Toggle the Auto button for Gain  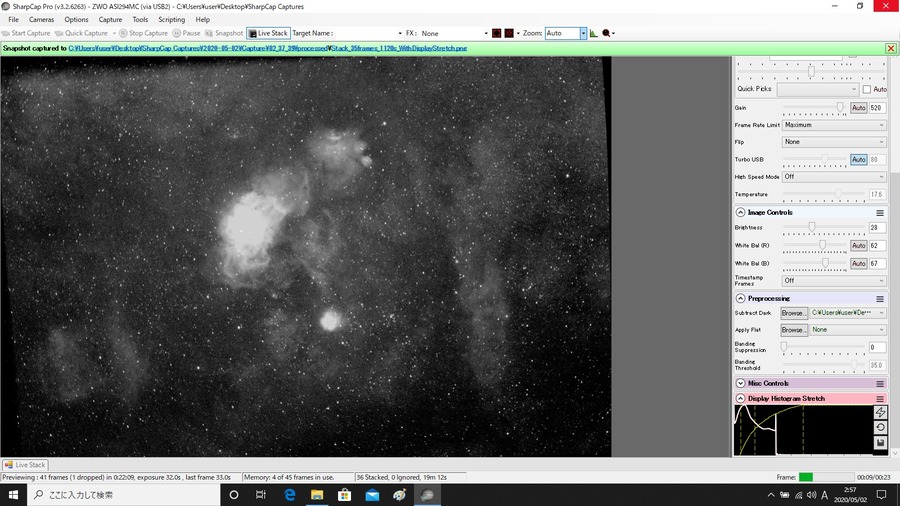tap(858, 108)
